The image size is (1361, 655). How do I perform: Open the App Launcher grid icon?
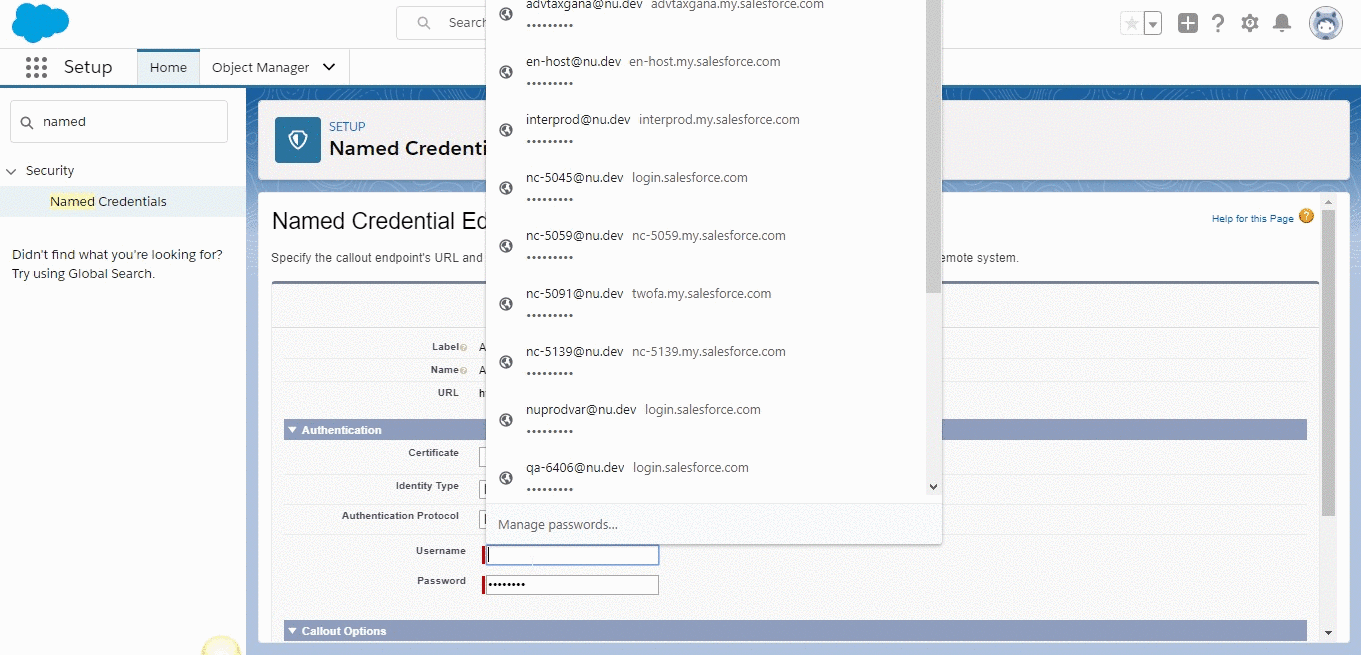(x=37, y=67)
